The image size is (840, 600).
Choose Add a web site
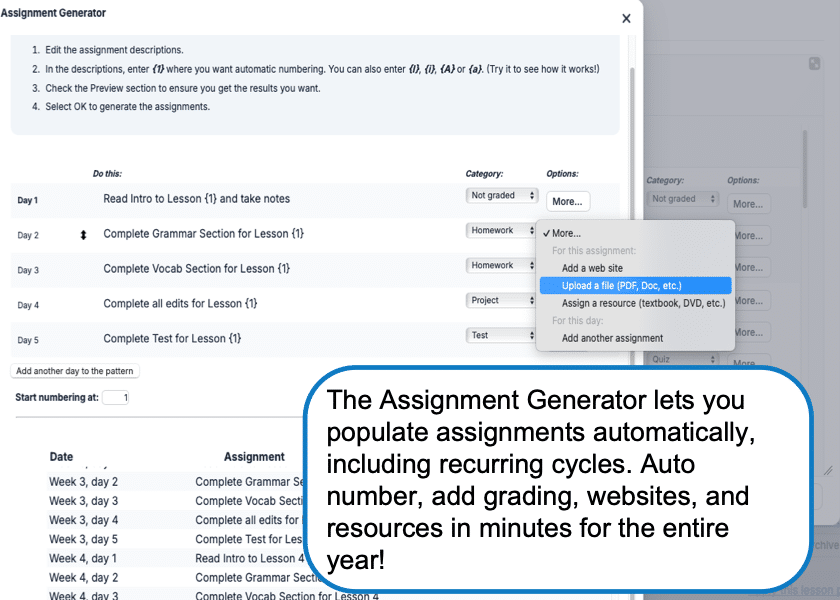(635, 268)
